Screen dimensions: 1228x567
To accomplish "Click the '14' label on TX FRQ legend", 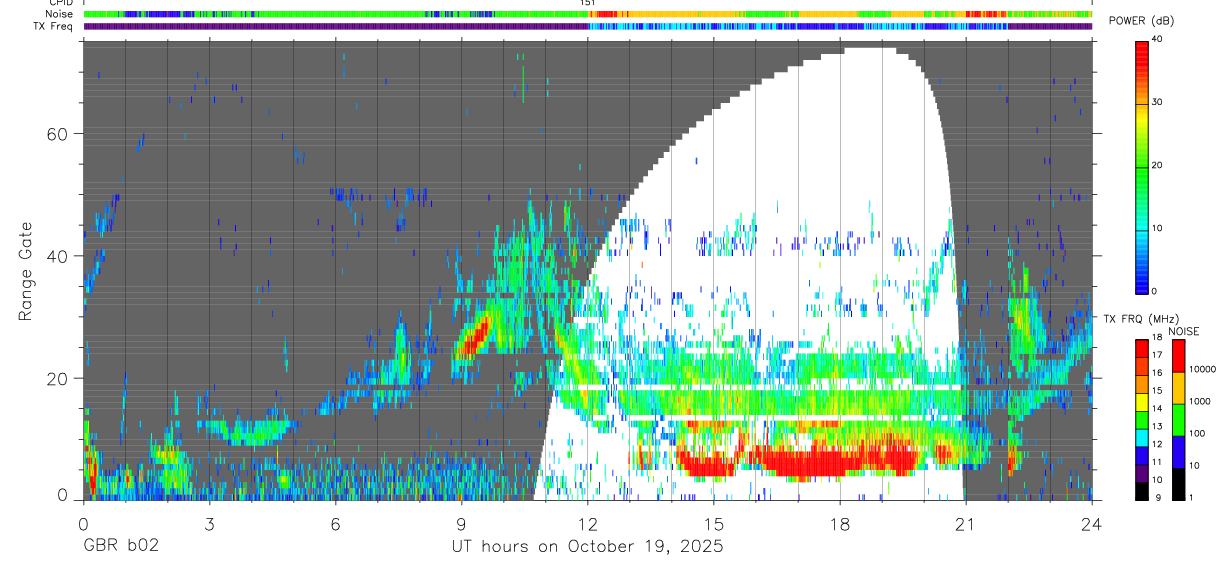I will click(1157, 409).
